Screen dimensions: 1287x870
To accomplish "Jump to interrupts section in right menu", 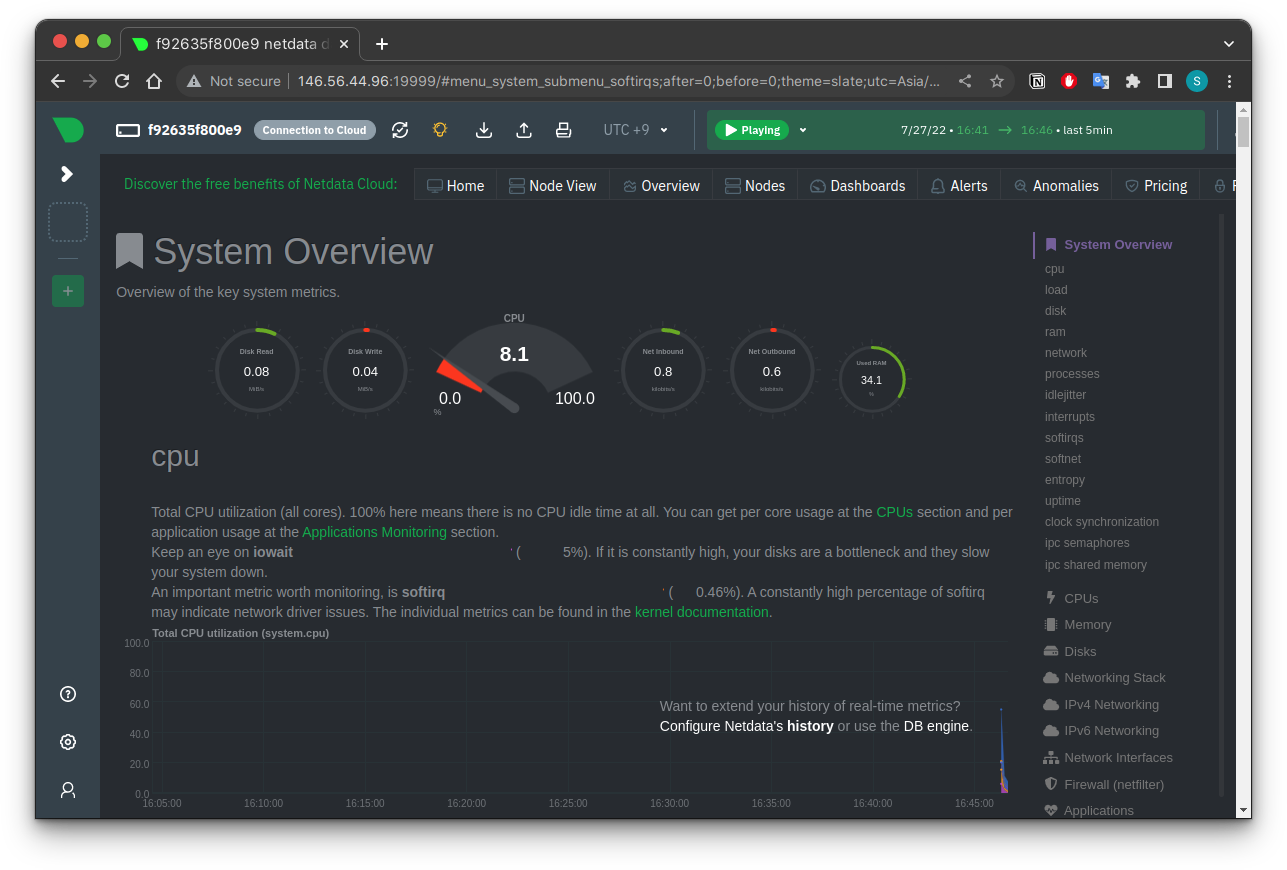I will (x=1070, y=417).
